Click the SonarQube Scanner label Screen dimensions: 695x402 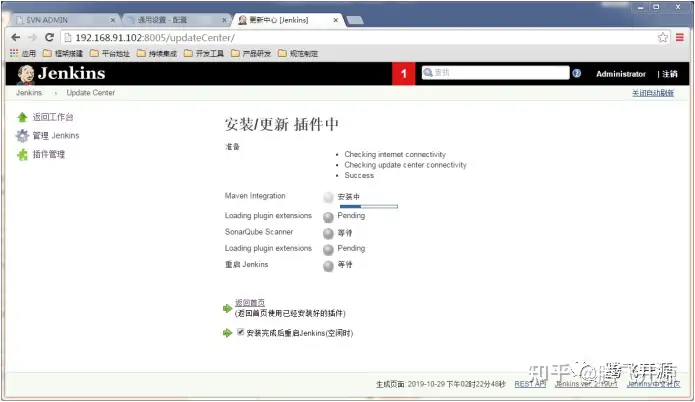[x=259, y=232]
